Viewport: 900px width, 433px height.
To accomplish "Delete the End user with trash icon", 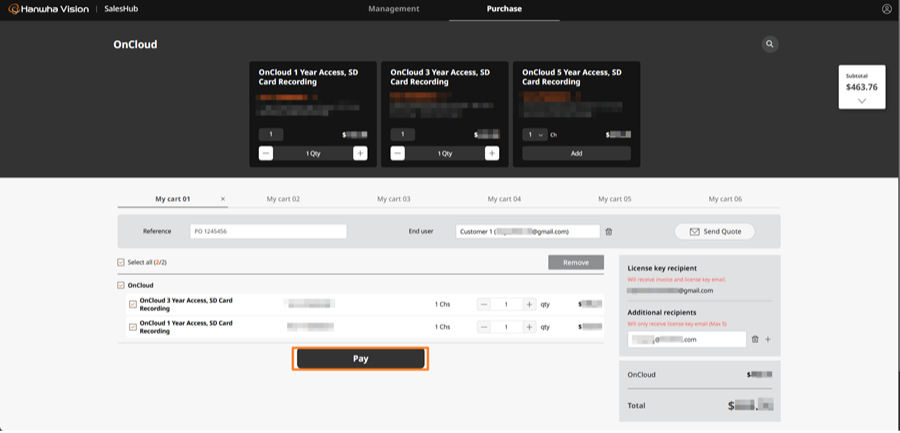I will pyautogui.click(x=609, y=231).
